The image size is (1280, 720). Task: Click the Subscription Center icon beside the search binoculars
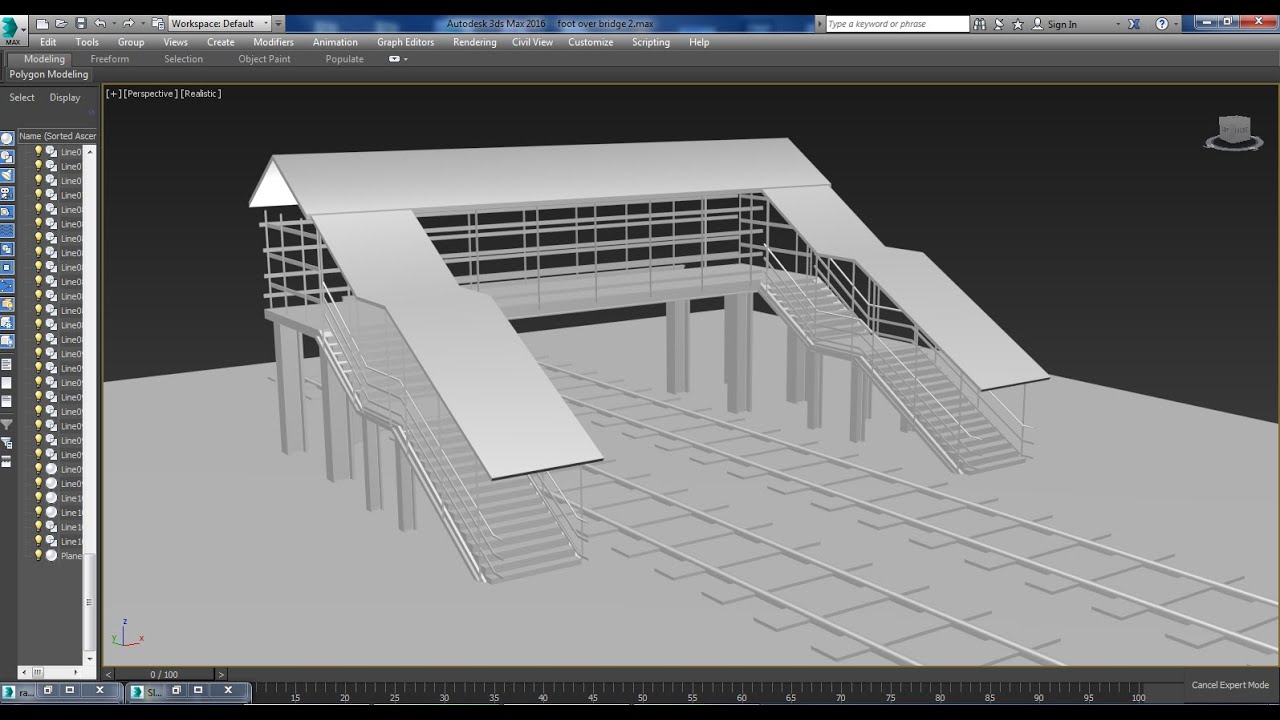tap(999, 24)
